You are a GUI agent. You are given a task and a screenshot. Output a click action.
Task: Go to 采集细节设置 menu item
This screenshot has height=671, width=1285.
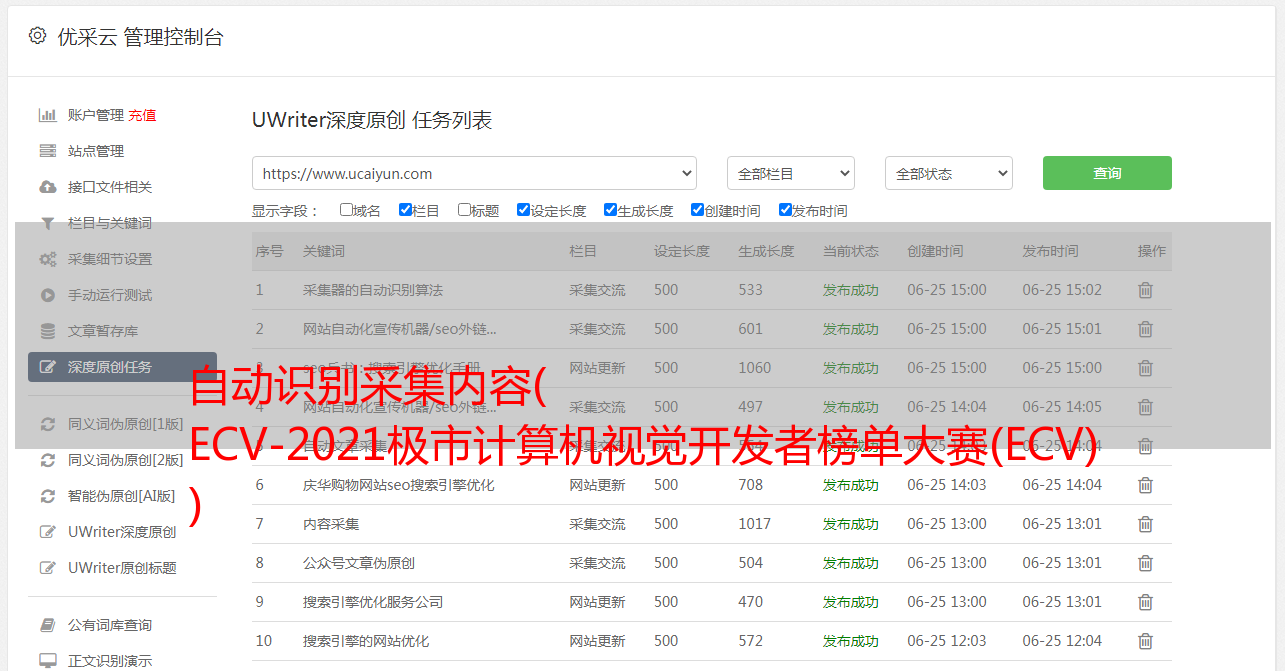[x=110, y=259]
